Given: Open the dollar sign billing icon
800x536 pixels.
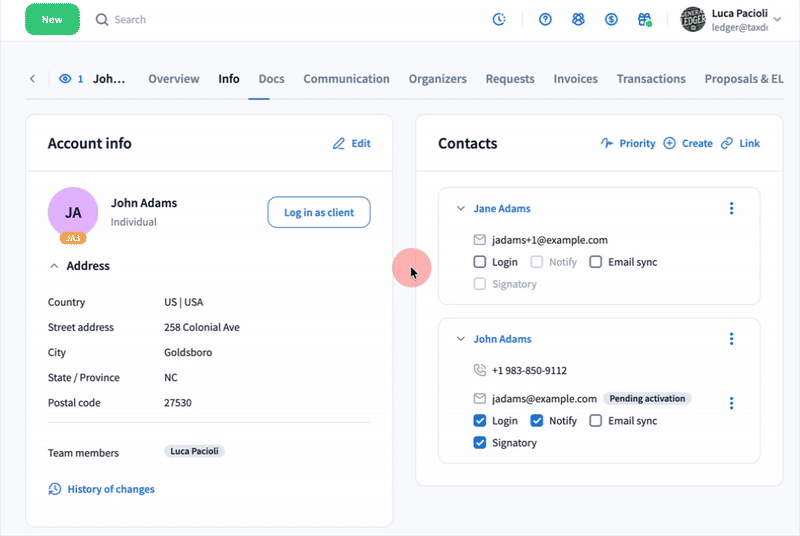Looking at the screenshot, I should point(611,20).
